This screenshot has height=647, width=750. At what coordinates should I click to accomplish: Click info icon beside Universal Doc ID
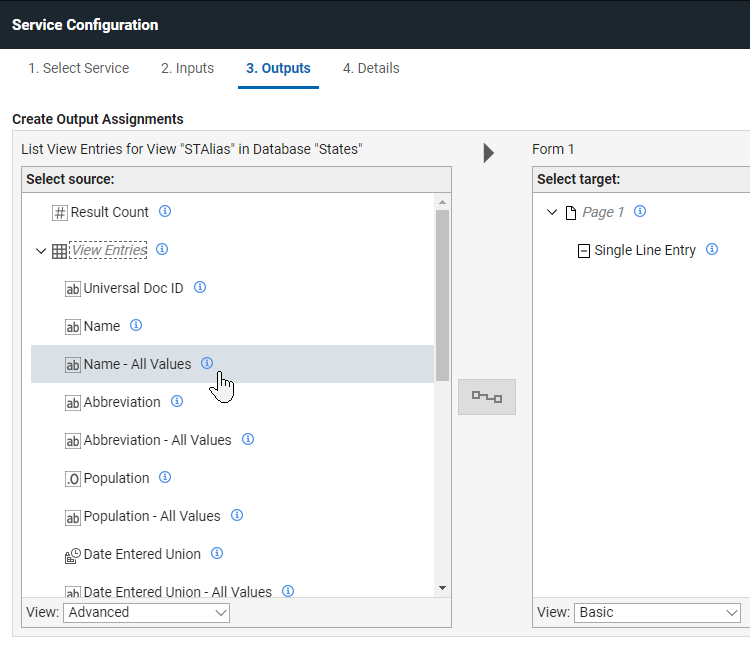coord(200,287)
